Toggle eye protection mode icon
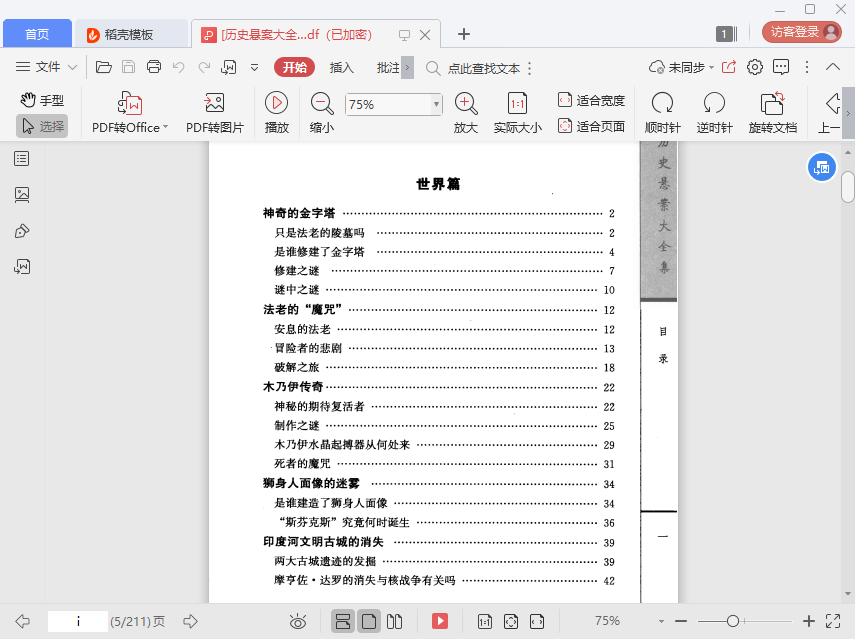Screen dimensions: 855x639 298,621
